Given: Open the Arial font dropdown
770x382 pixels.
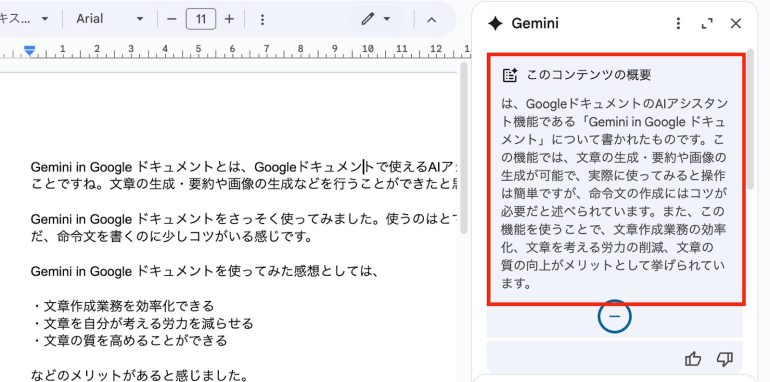Looking at the screenshot, I should coord(110,19).
